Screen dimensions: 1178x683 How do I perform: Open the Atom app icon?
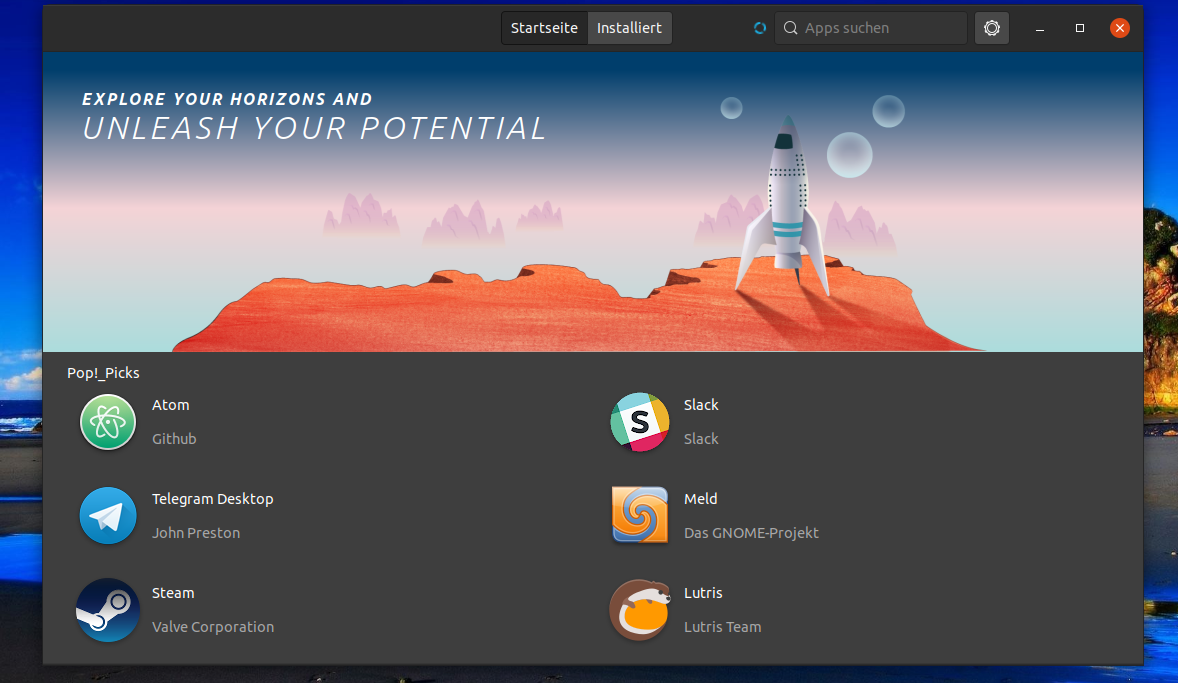108,422
